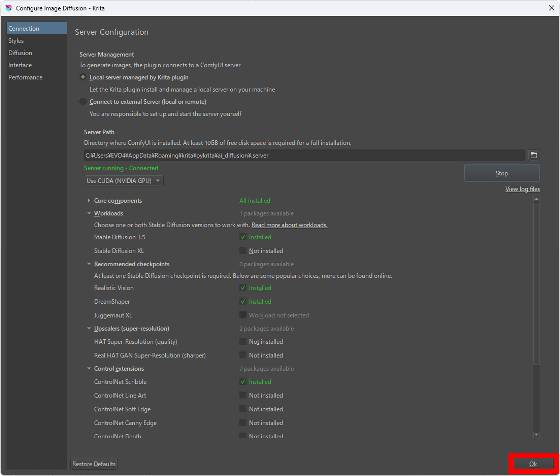Open the Use CUDA (NVIDIA GPU) dropdown
The height and width of the screenshot is (476, 560).
tap(124, 181)
